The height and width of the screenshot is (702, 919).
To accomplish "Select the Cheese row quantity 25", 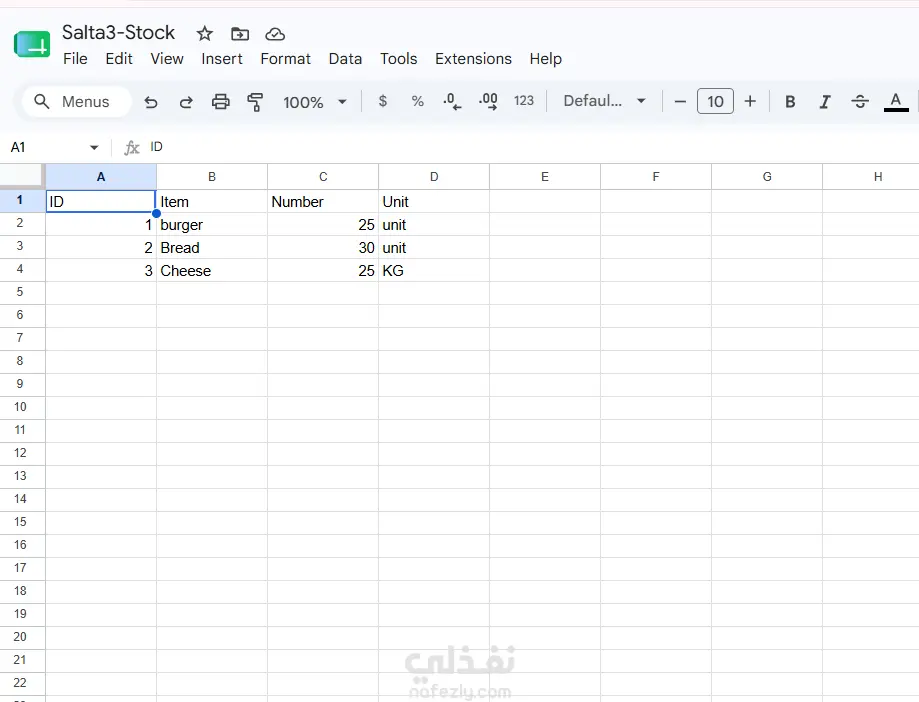I will [x=323, y=271].
